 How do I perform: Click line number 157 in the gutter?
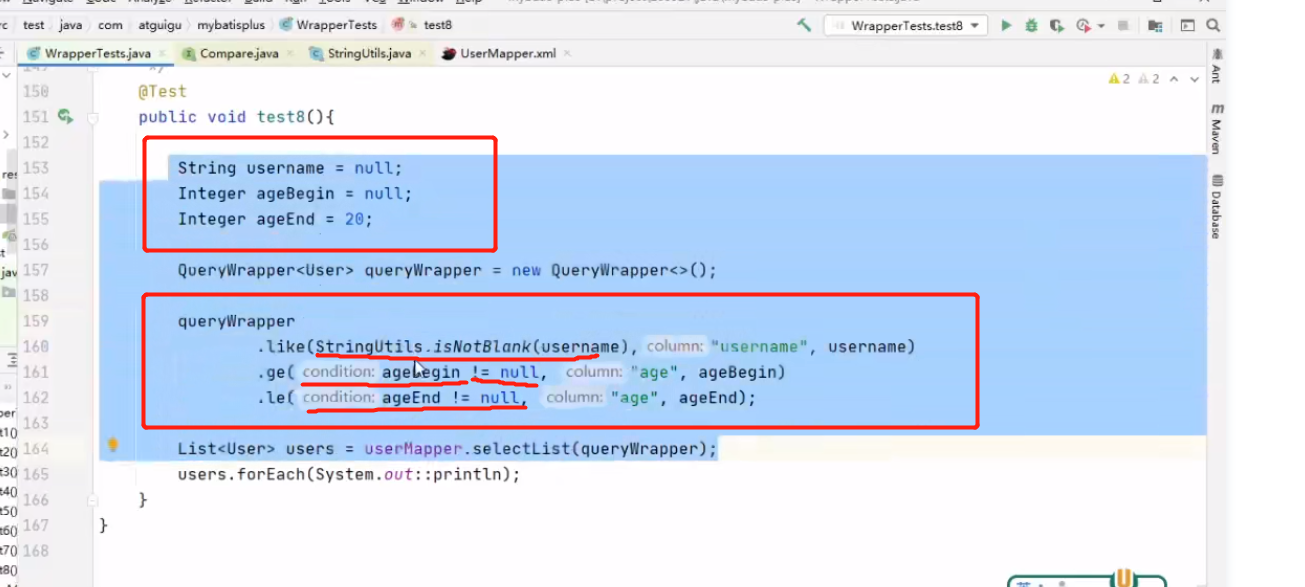pyautogui.click(x=36, y=270)
